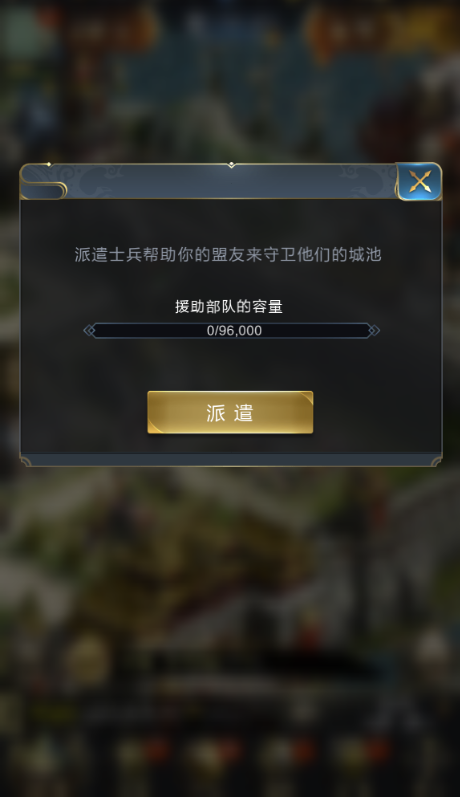
Task: Select the 0/96,000 capacity value
Action: click(x=234, y=330)
